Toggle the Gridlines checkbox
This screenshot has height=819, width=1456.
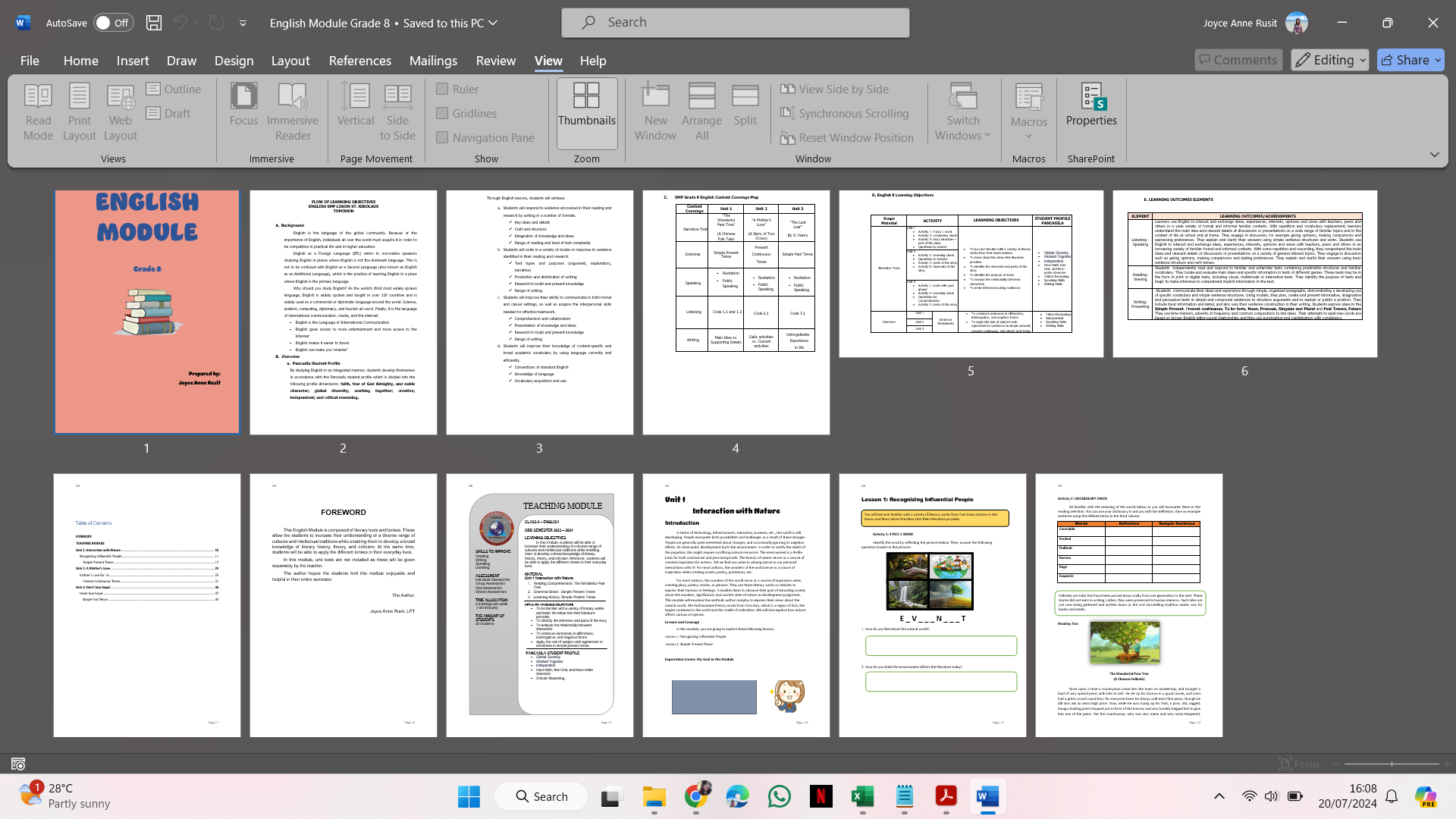442,114
